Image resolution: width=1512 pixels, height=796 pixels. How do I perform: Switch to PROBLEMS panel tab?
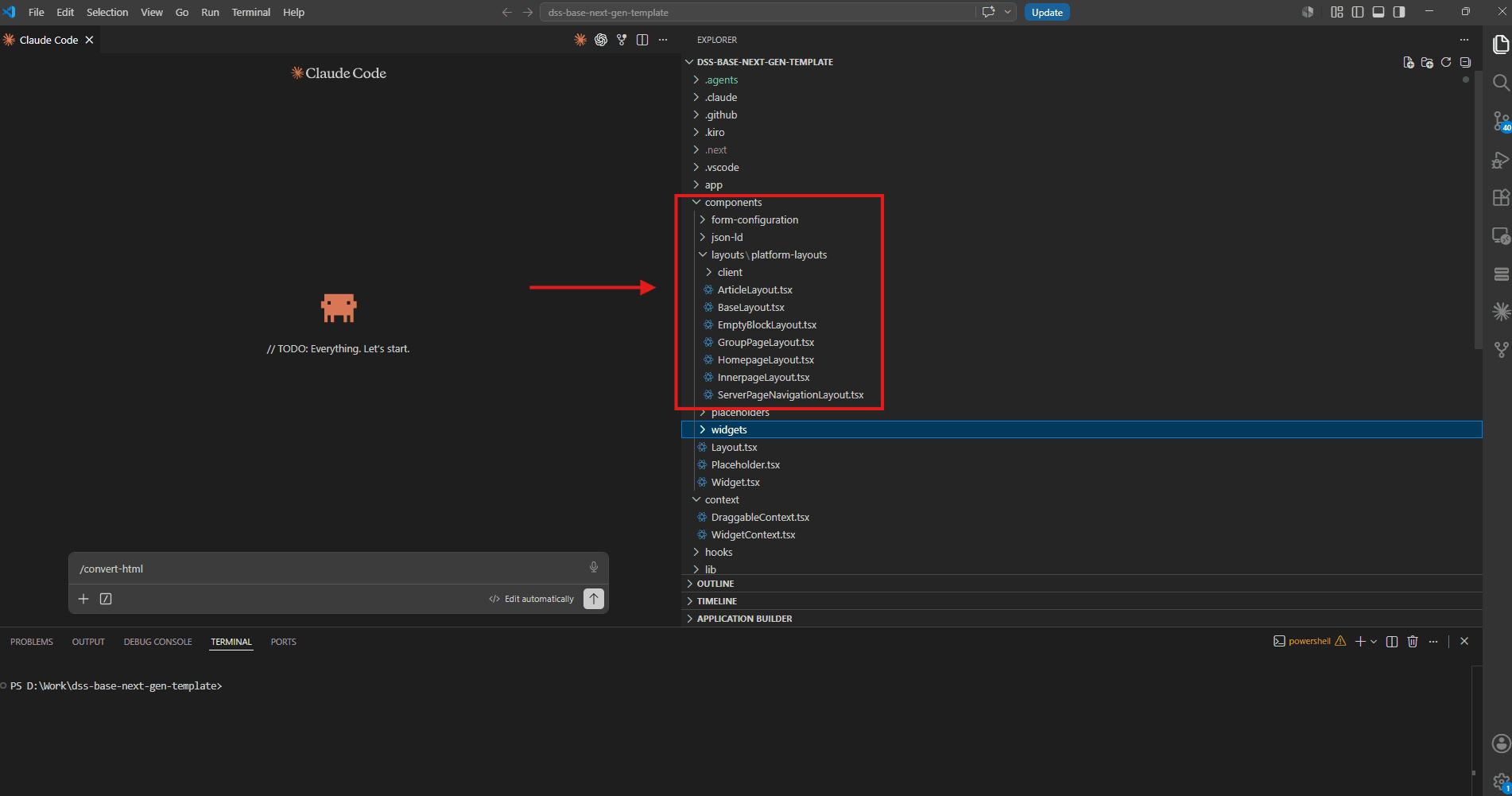pos(32,642)
